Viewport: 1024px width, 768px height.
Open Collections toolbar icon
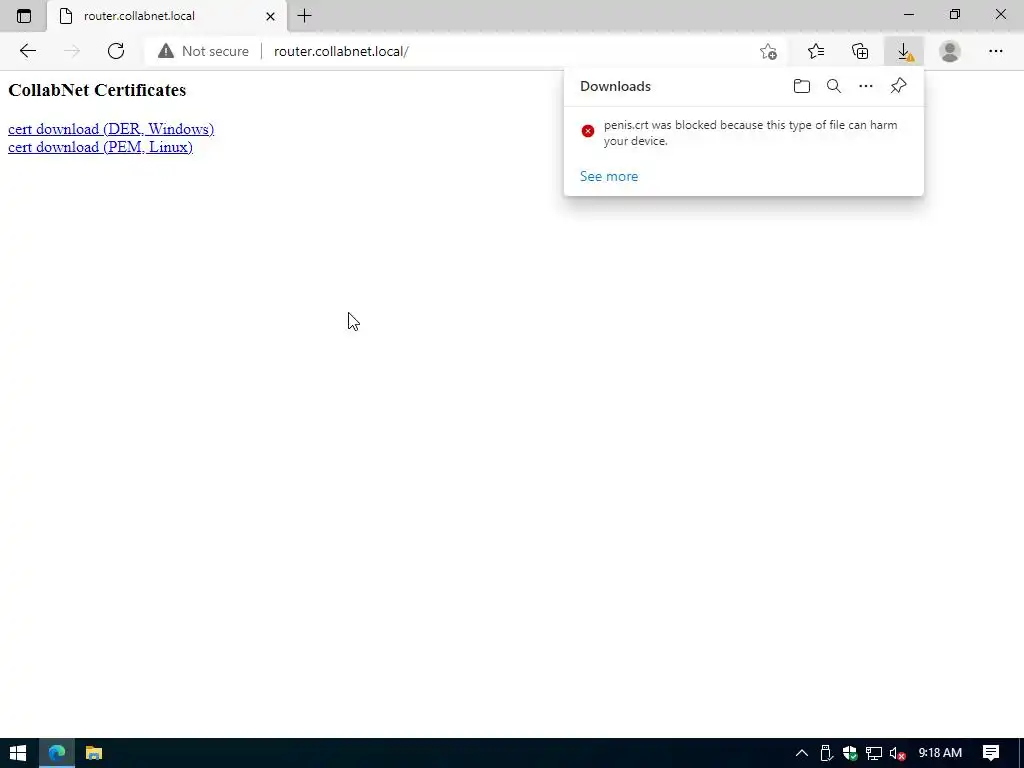pos(860,51)
